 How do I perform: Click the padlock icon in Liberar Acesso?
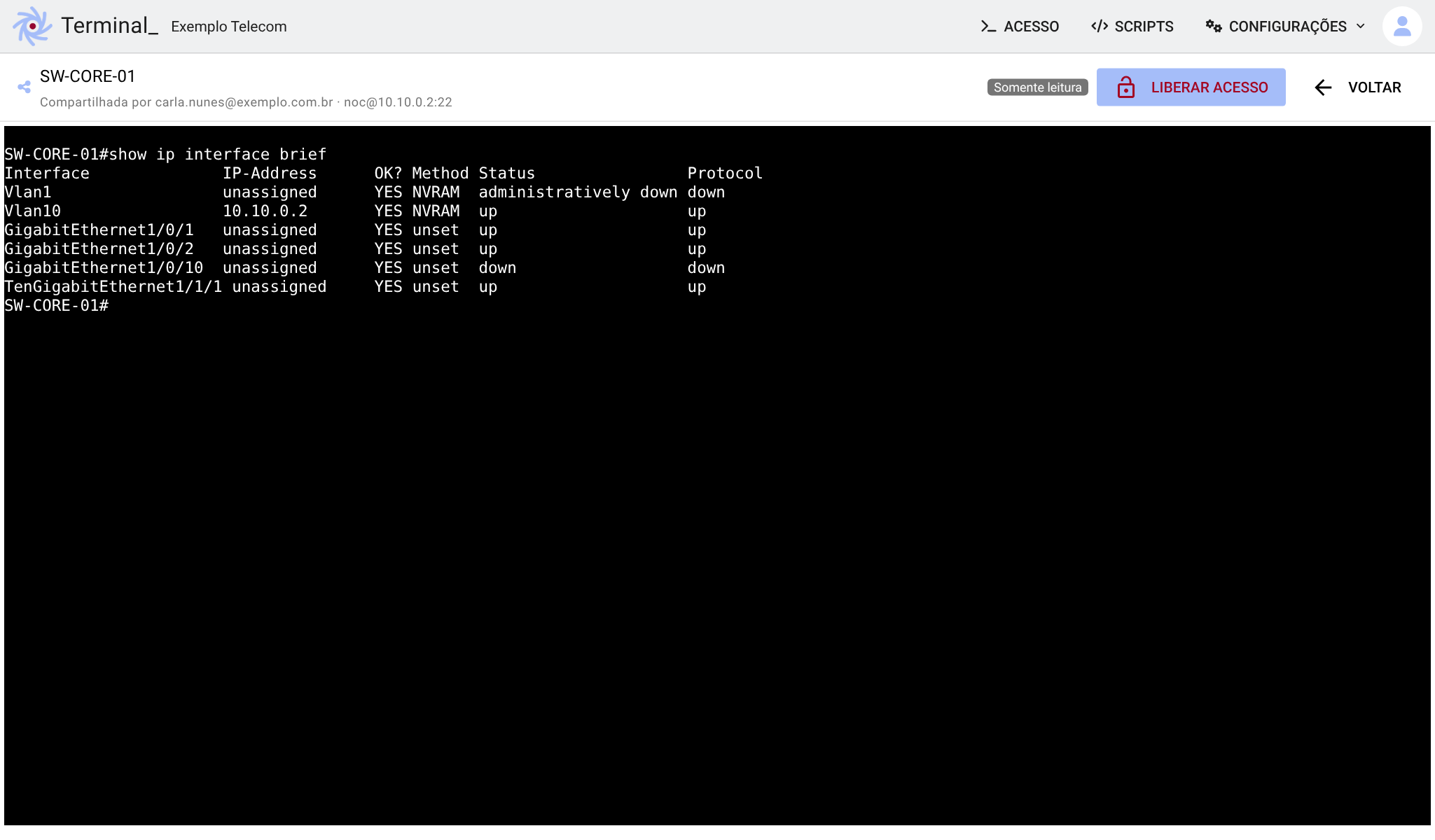pos(1126,87)
